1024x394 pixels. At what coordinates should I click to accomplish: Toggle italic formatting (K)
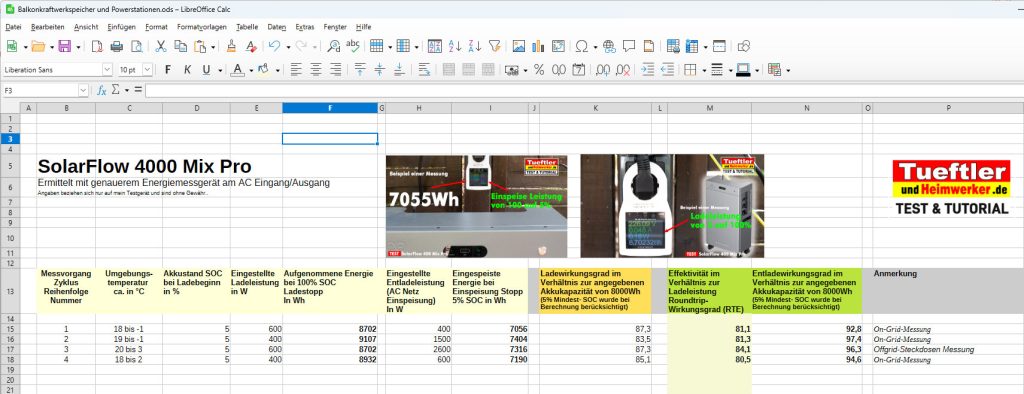(187, 70)
